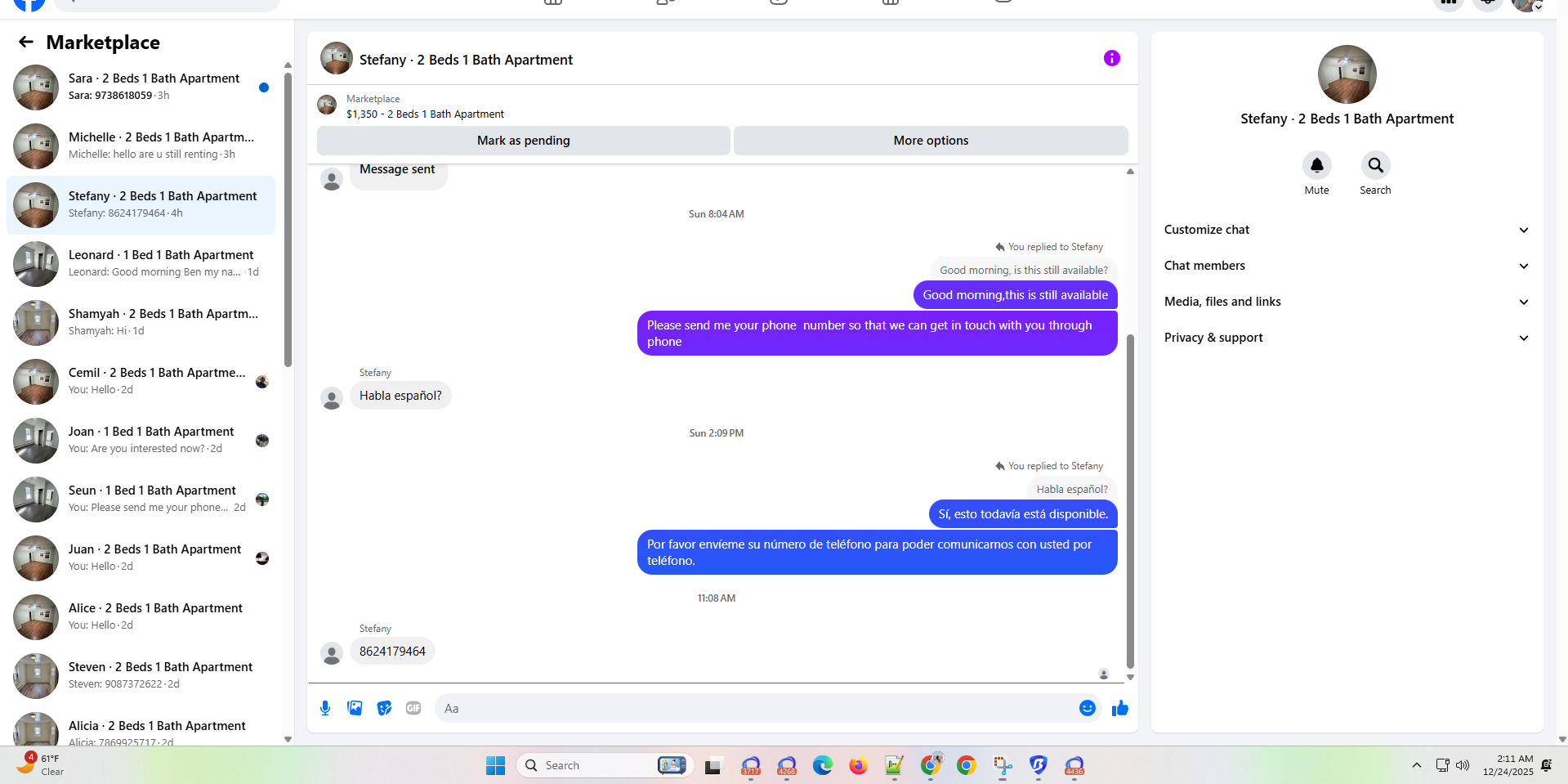
Task: Click conversation list scrollbar
Action: 288,219
